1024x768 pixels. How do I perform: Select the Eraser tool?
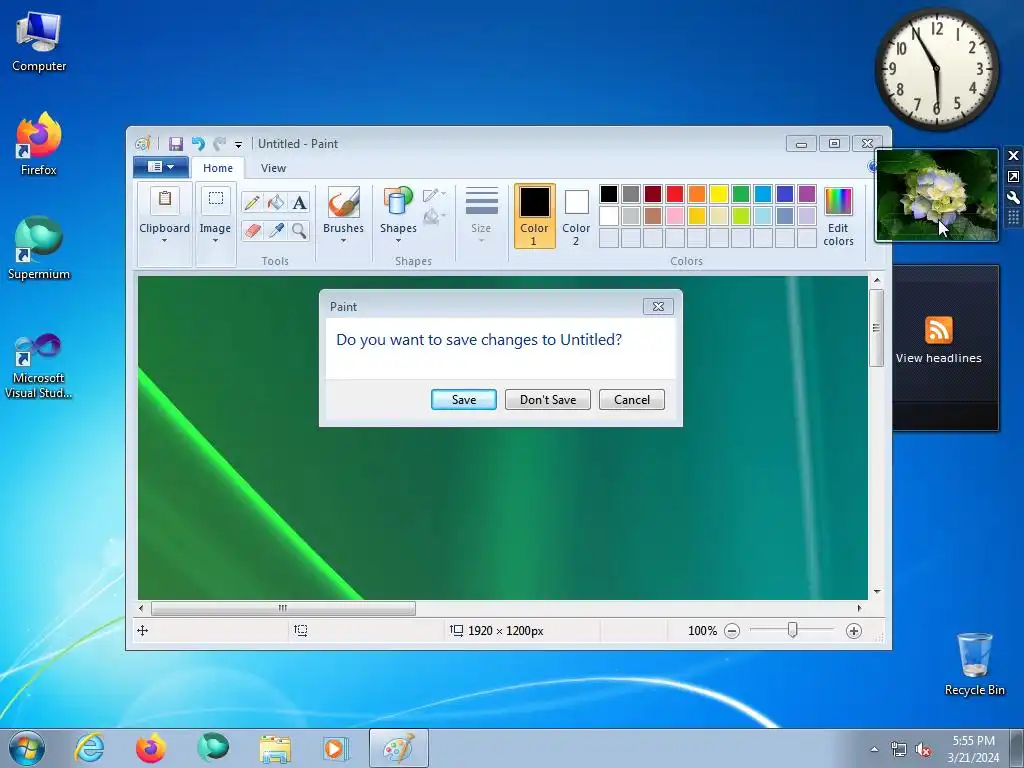click(x=252, y=231)
